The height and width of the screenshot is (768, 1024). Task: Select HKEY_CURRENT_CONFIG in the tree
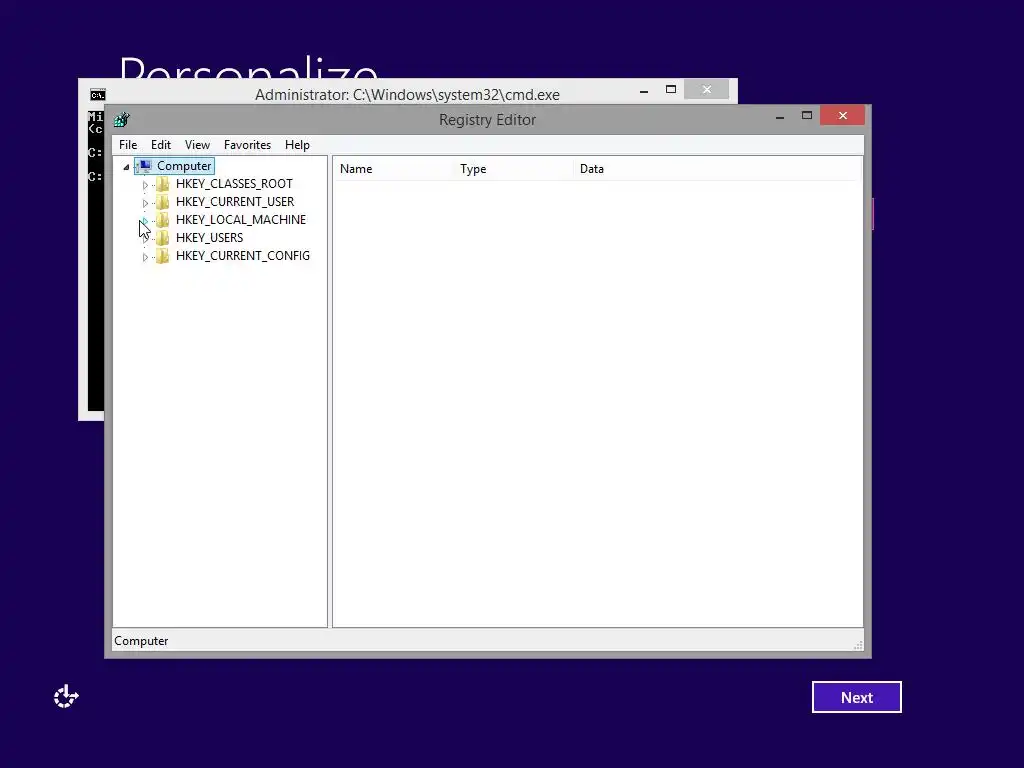(x=242, y=256)
